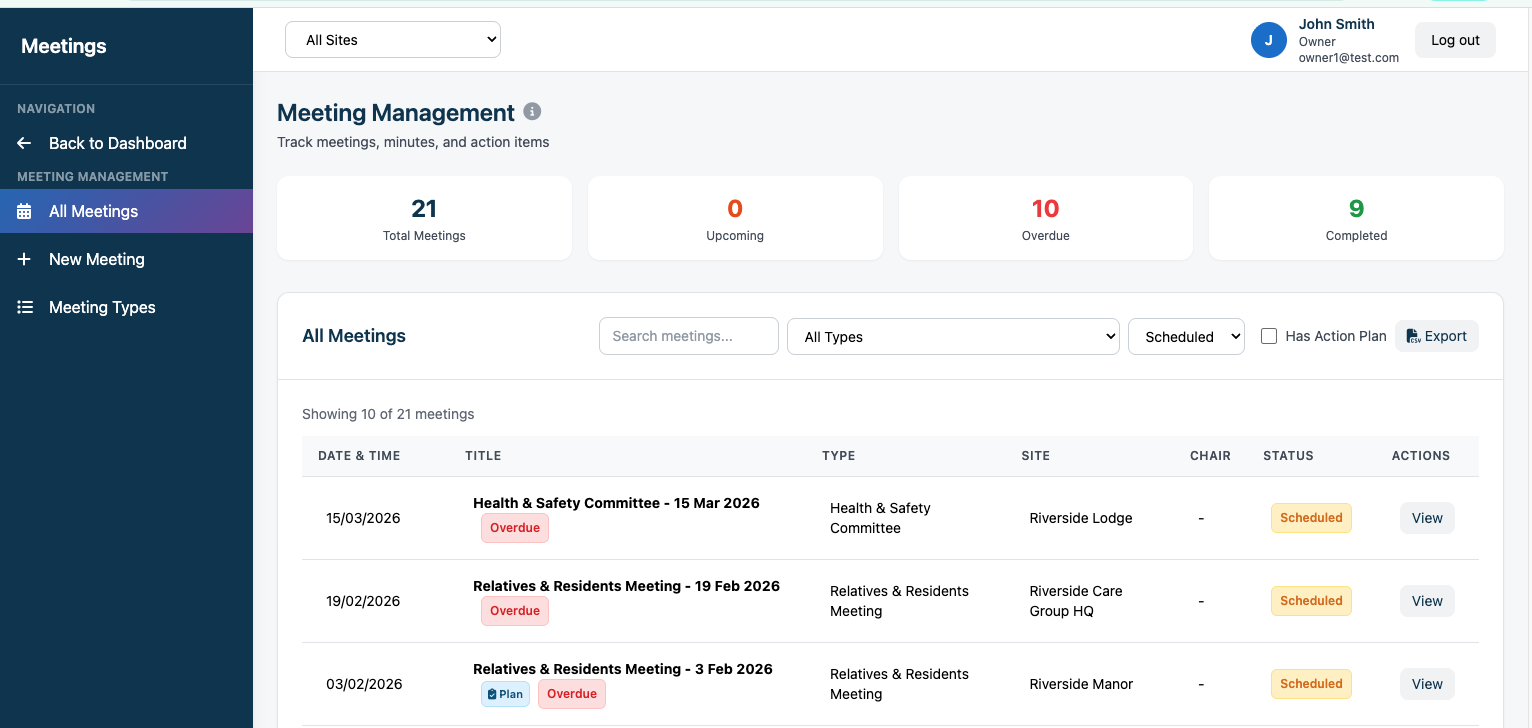
Task: Open the Scheduled status dropdown
Action: [1186, 337]
